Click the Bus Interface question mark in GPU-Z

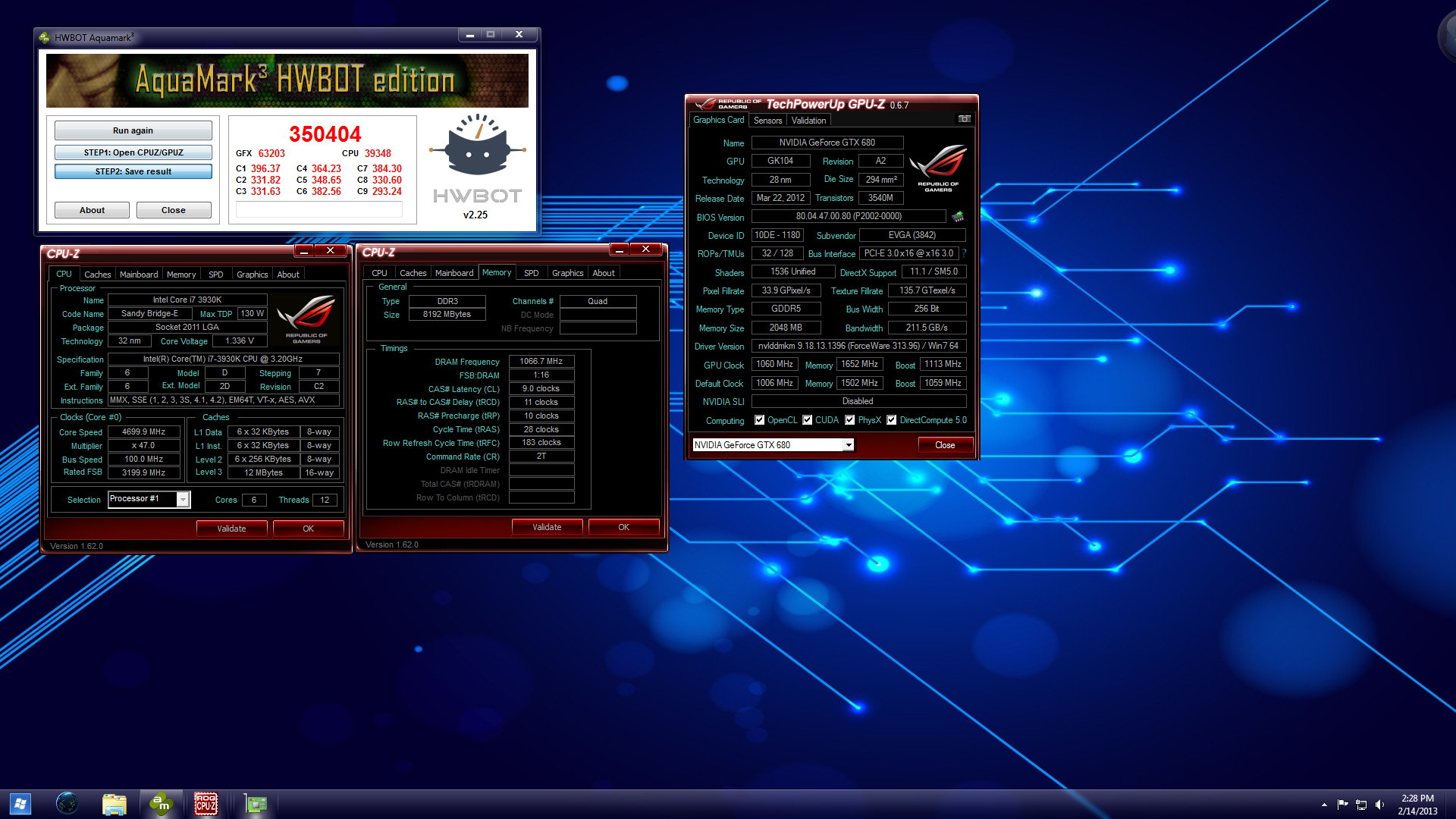pyautogui.click(x=965, y=253)
